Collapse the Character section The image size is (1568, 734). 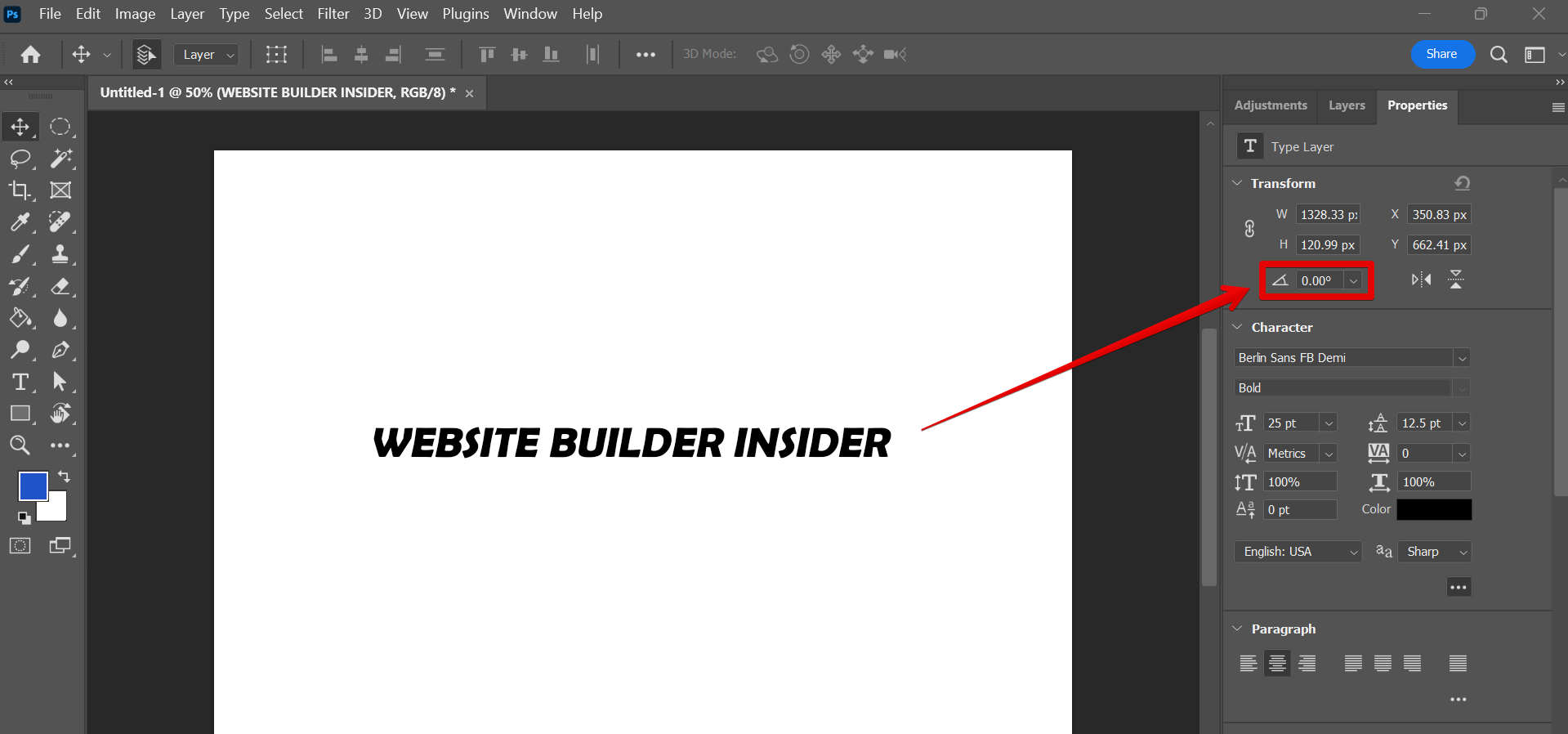tap(1237, 327)
